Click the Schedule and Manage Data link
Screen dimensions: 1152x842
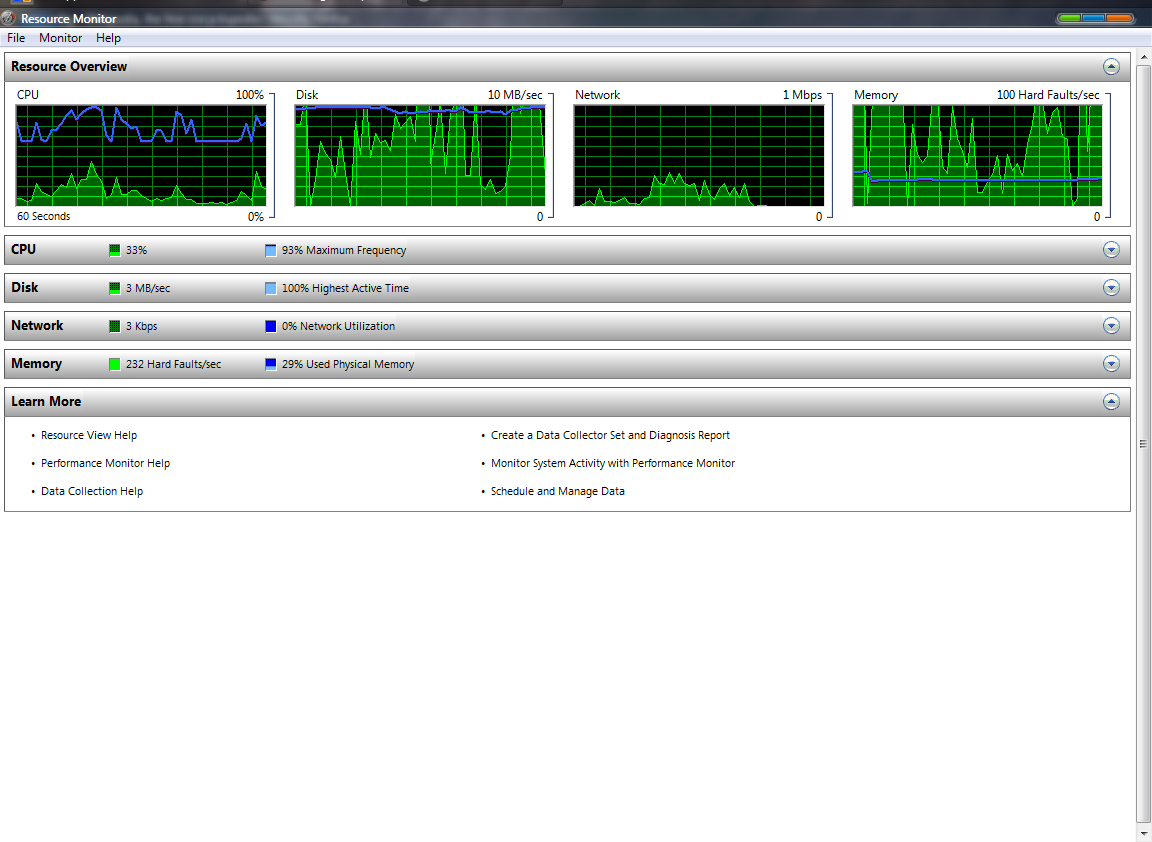557,490
